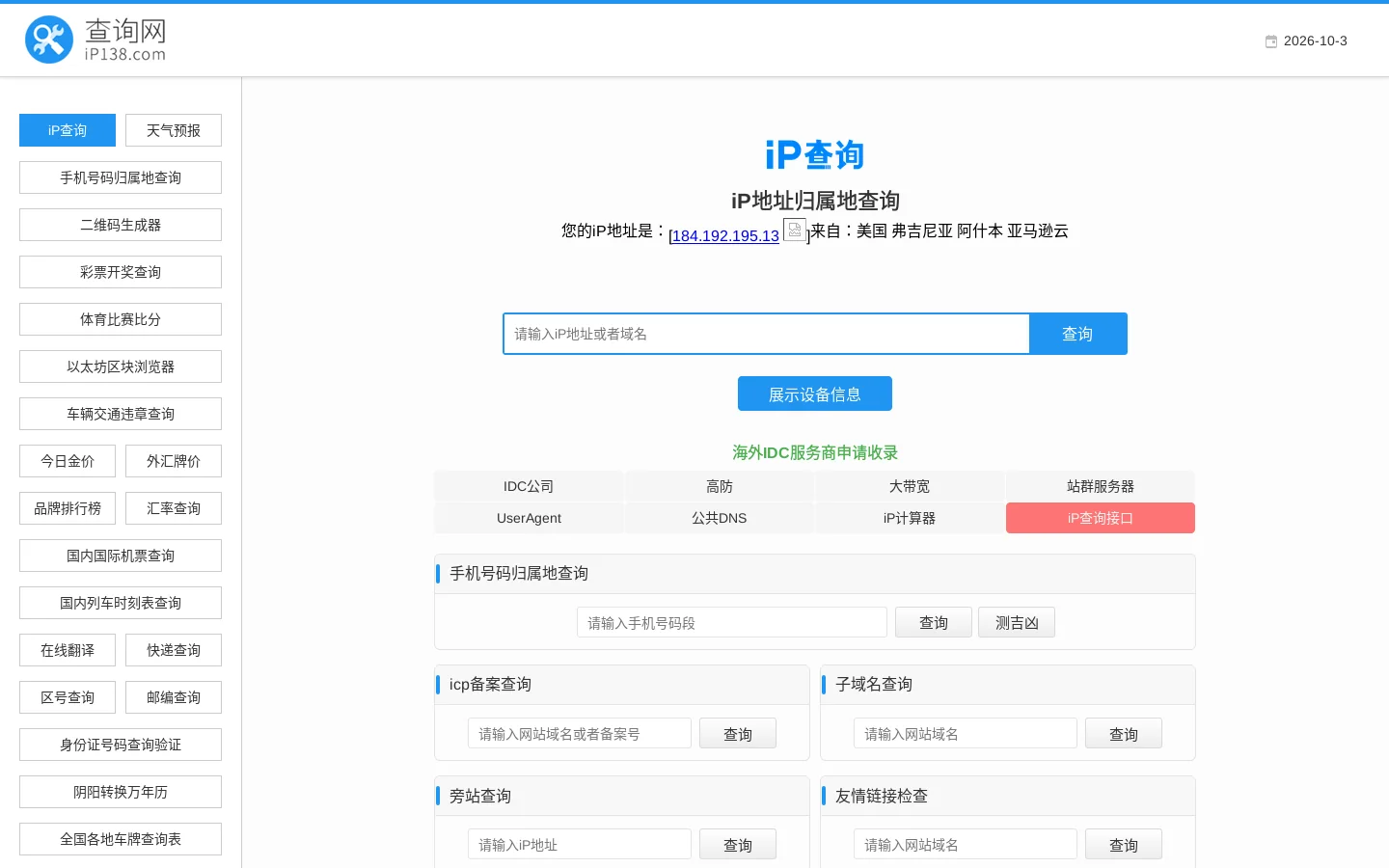Click the blue 查询 button next to IP search
Image resolution: width=1389 pixels, height=868 pixels.
click(1077, 334)
